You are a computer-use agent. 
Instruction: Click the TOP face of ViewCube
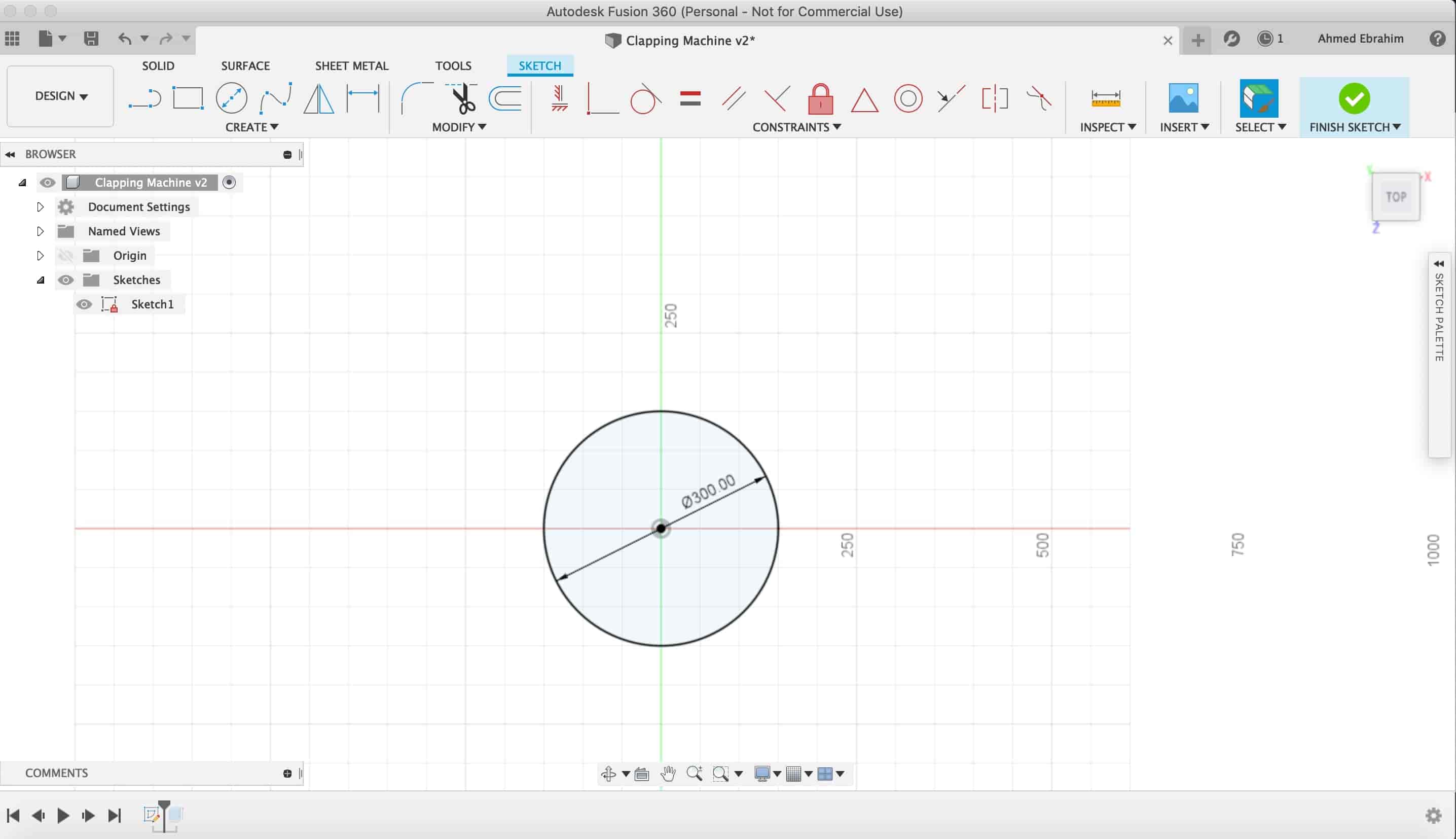pos(1396,196)
